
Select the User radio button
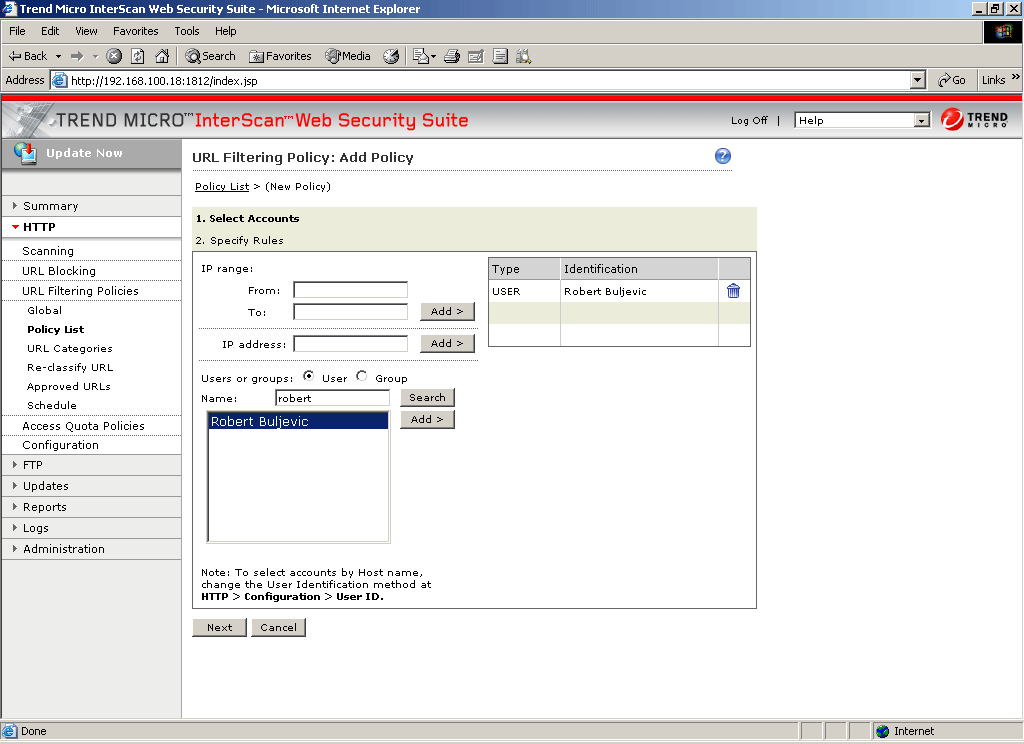[309, 377]
